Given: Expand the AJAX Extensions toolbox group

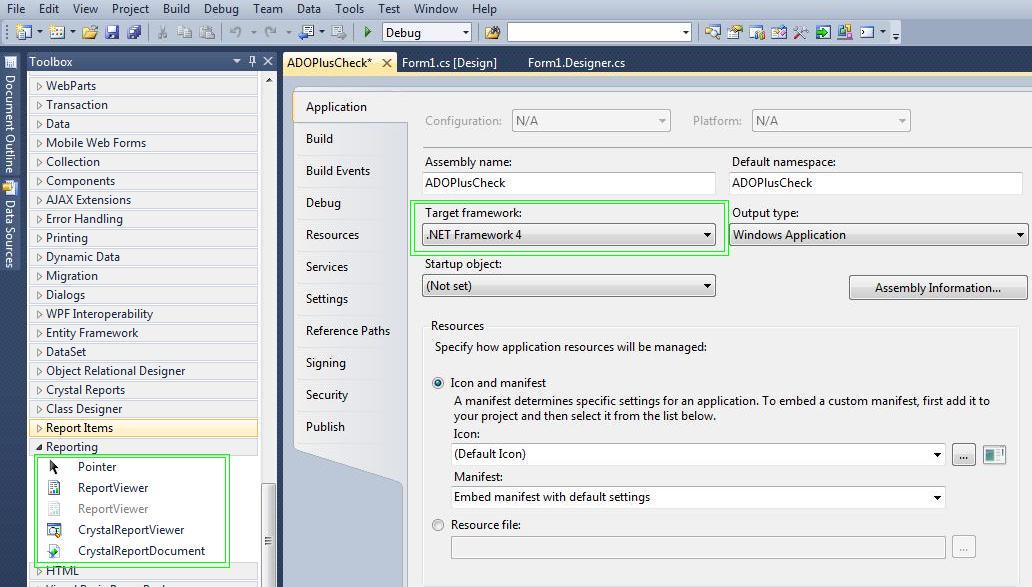Looking at the screenshot, I should pos(39,199).
